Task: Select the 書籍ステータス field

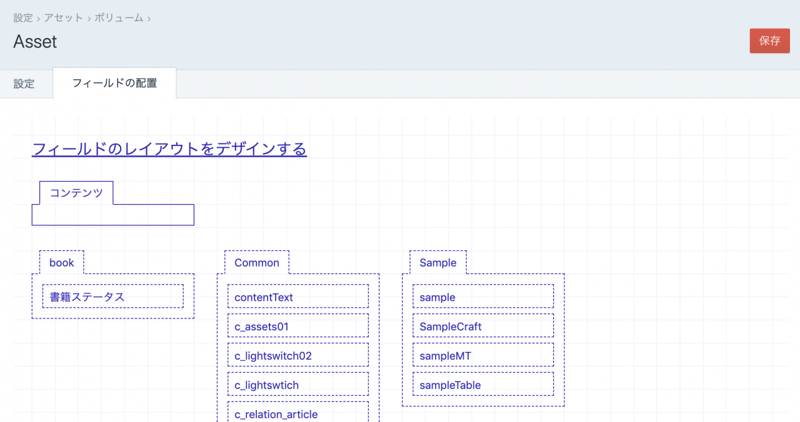Action: coord(113,297)
